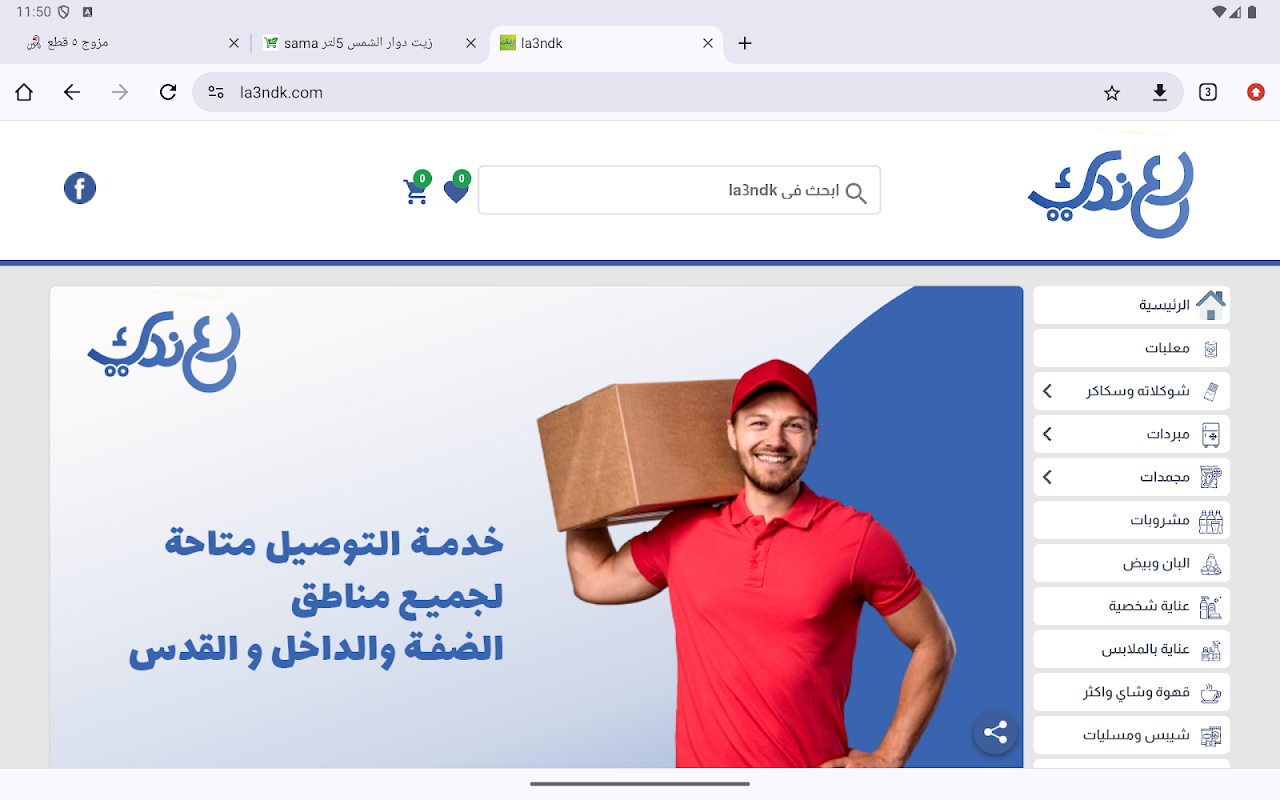Viewport: 1280px width, 800px height.
Task: Expand the شوكلاته وسكاكر category arrow
Action: pos(1047,391)
